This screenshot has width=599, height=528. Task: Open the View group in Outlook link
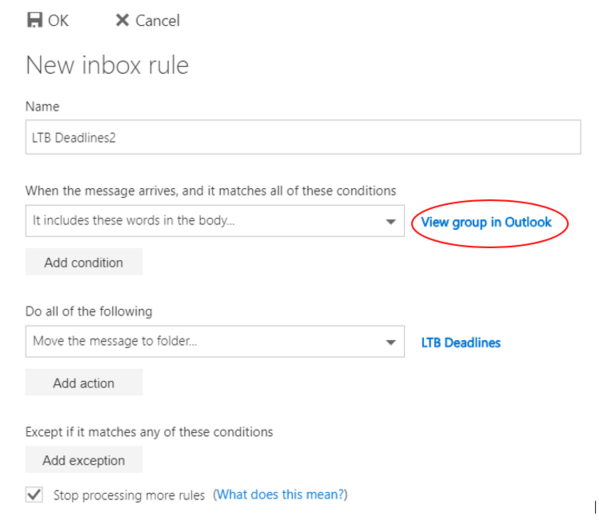coord(486,222)
